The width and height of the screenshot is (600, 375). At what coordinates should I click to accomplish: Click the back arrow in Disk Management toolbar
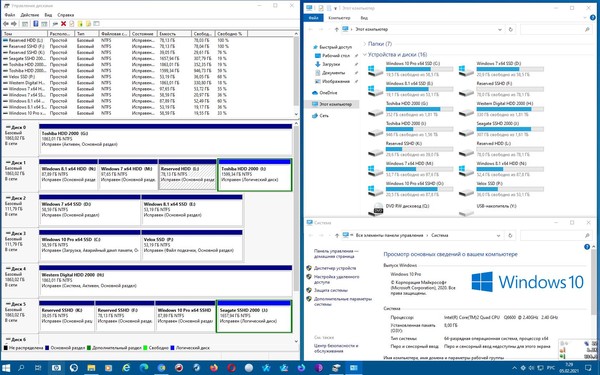(6, 24)
